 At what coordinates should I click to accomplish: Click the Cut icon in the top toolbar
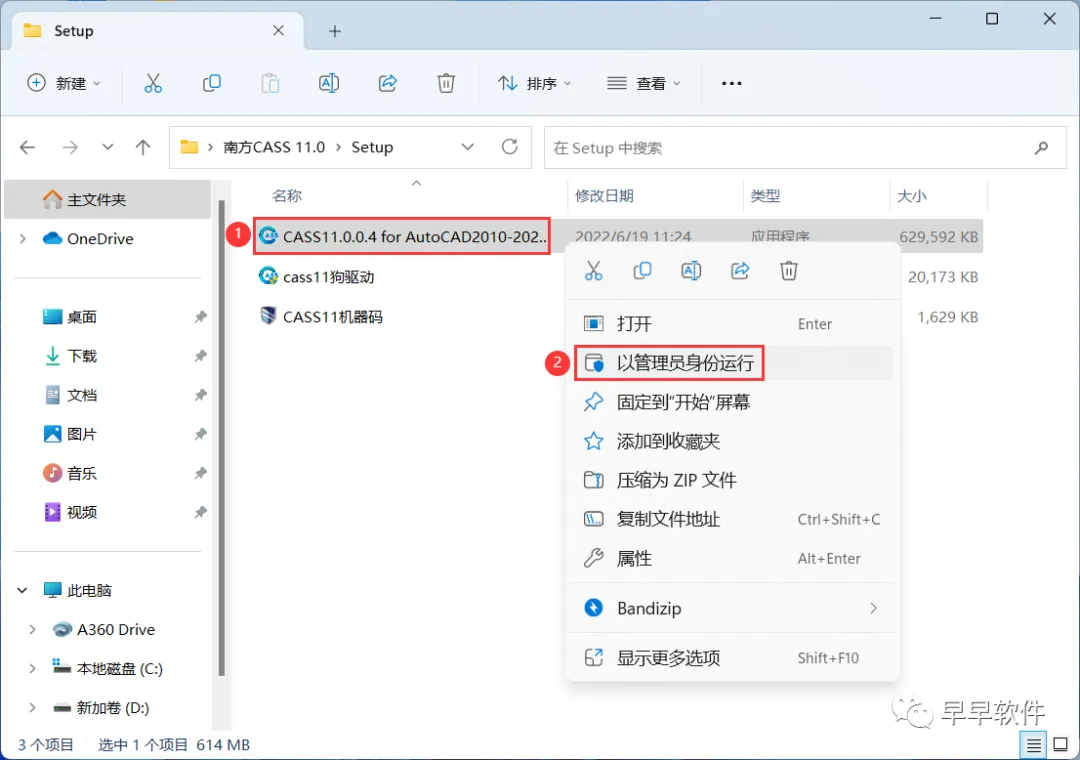point(153,83)
